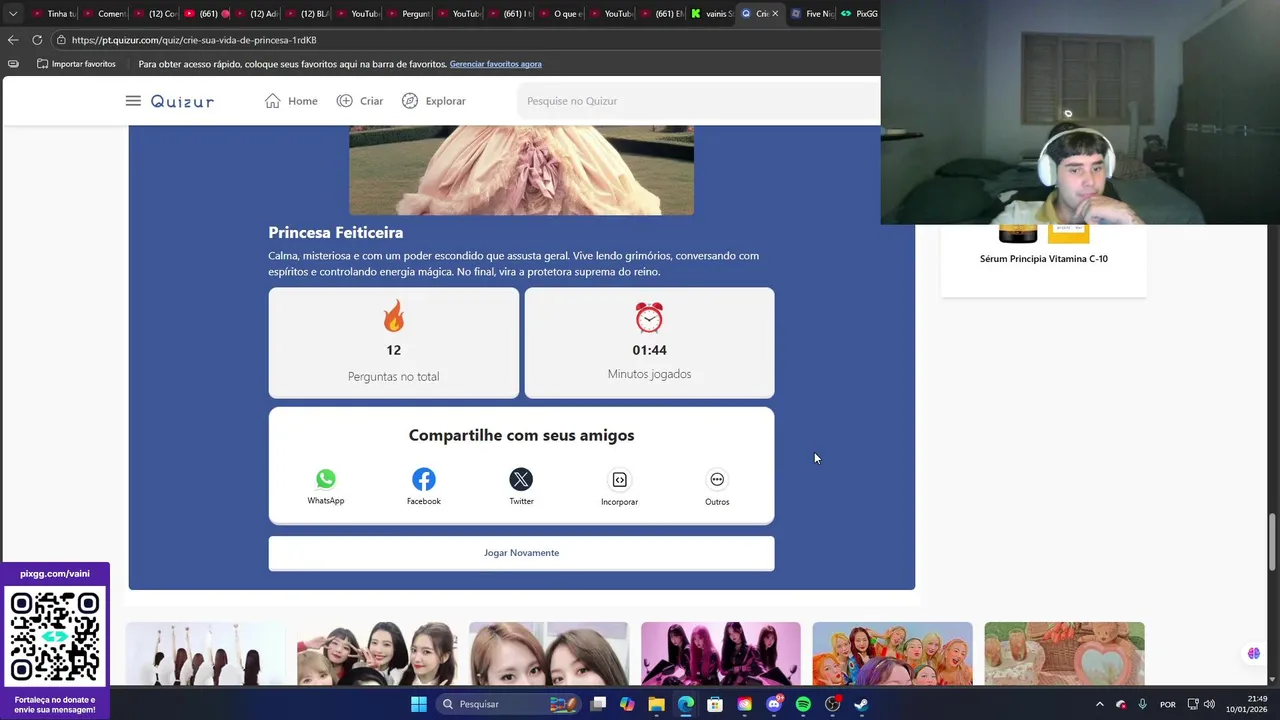1280x720 pixels.
Task: Reload the page with refresh icon
Action: coord(37,40)
